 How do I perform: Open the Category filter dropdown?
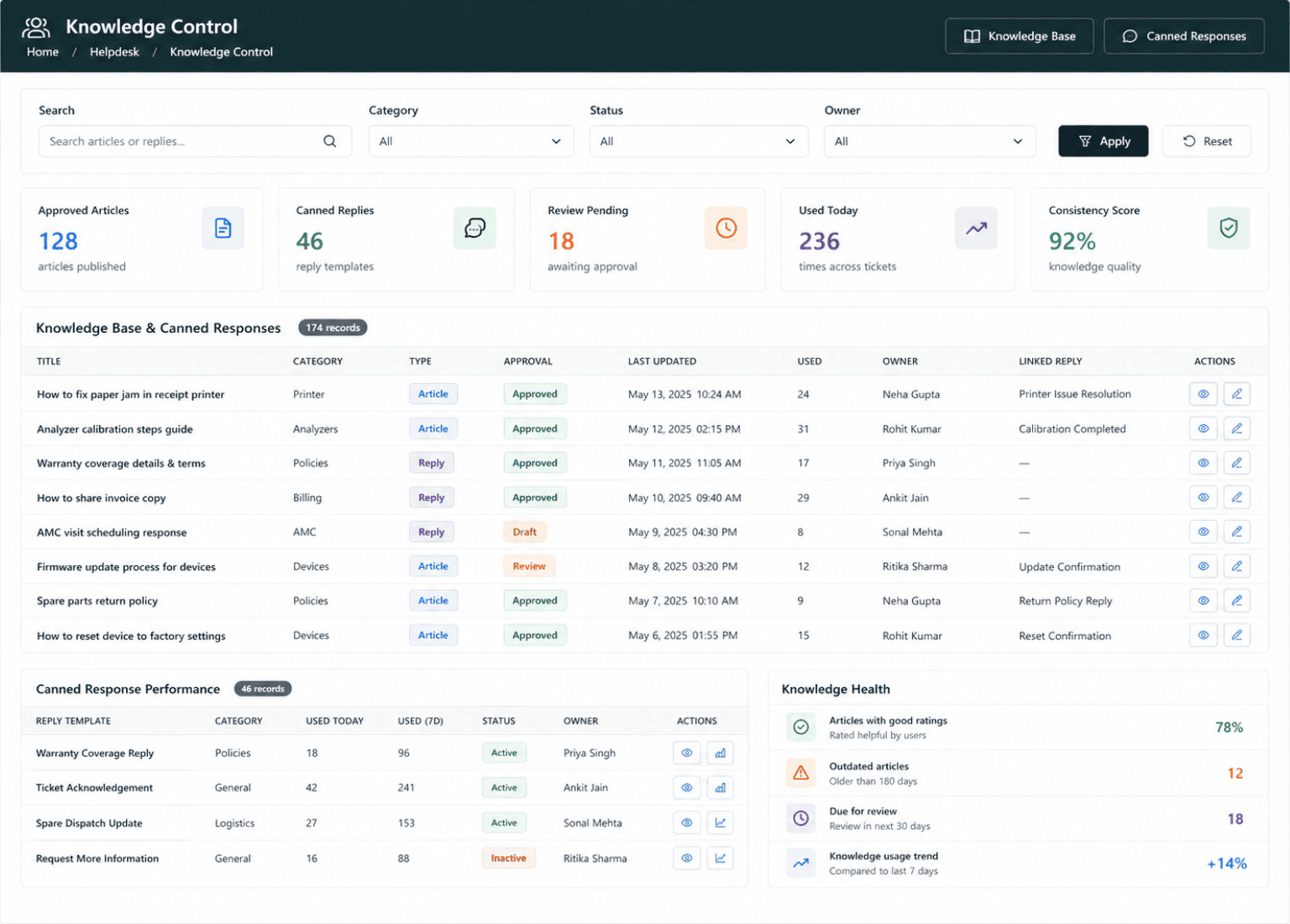point(471,141)
